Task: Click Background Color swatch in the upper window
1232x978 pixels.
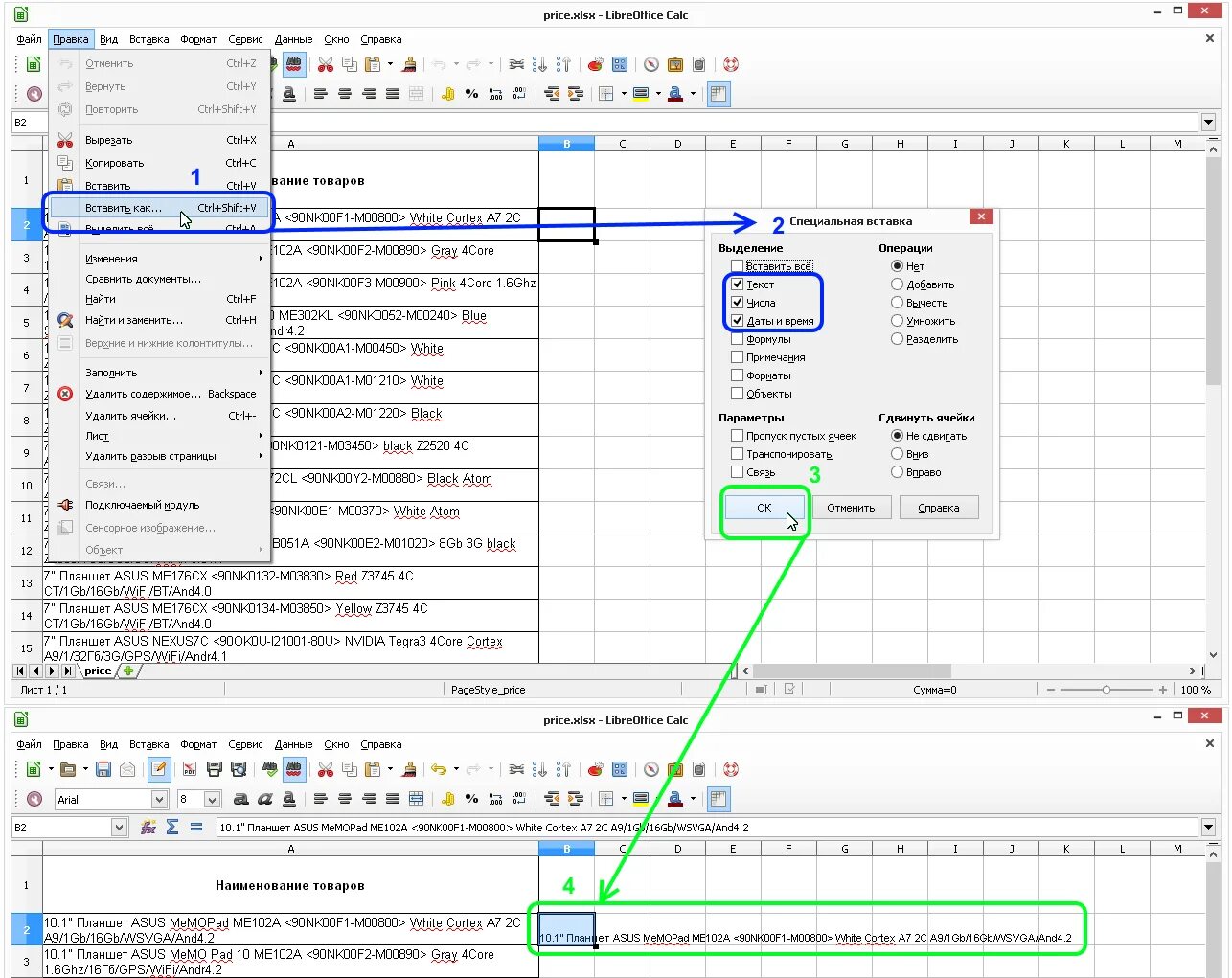Action: tap(641, 94)
